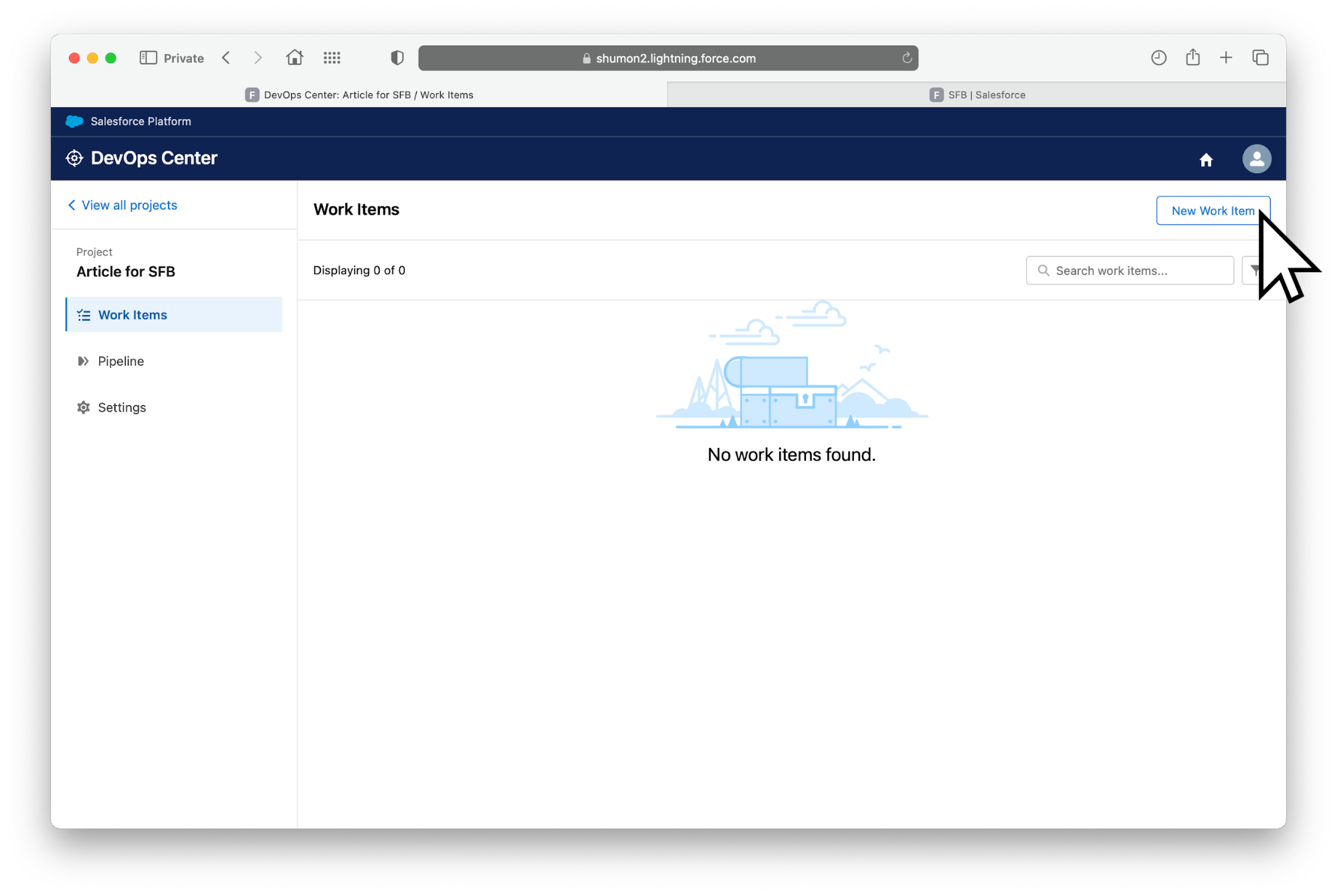Image resolution: width=1337 pixels, height=896 pixels.
Task: Click the Private browsing label
Action: pos(183,58)
